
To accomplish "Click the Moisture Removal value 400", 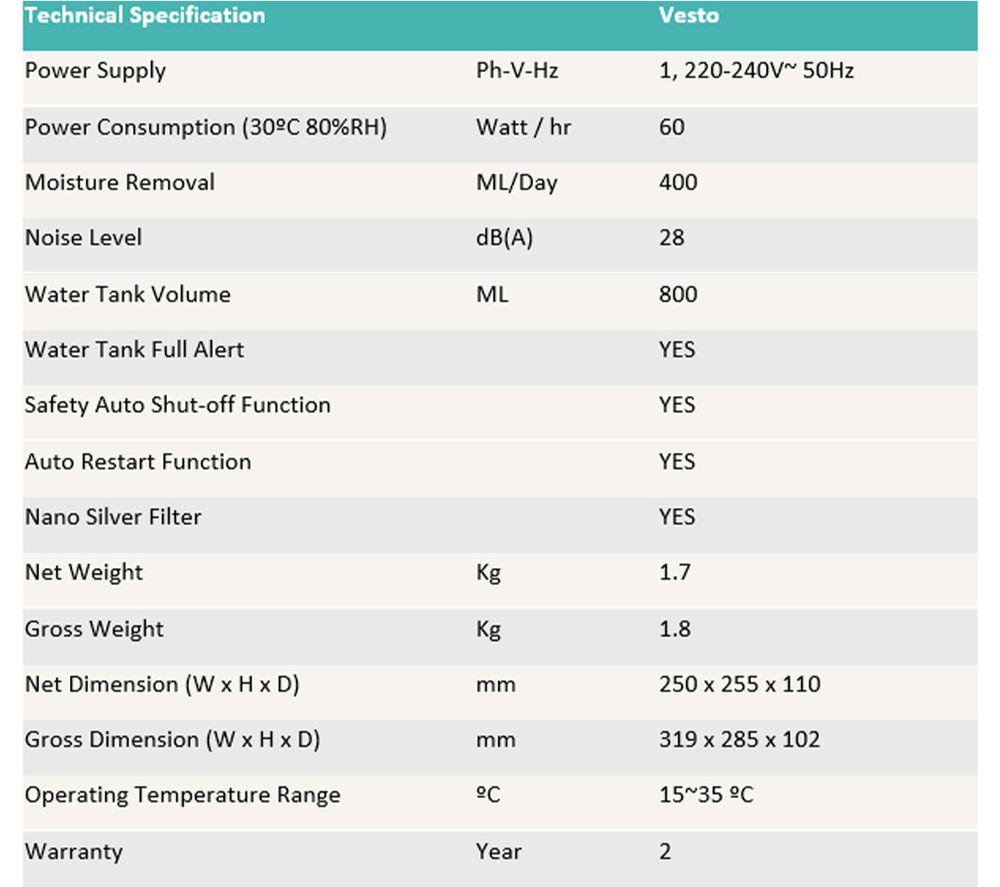I will [678, 182].
